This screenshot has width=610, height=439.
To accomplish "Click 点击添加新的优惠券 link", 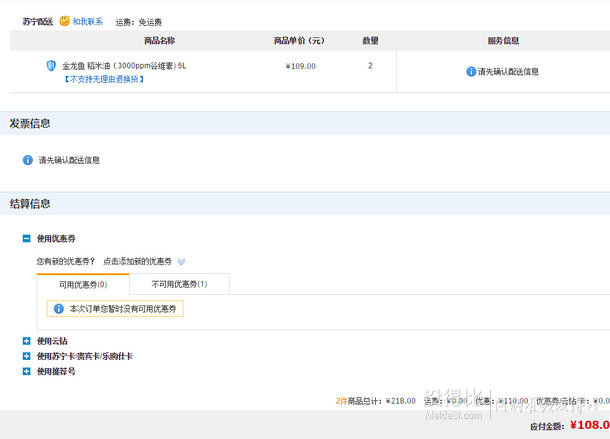I will [137, 262].
